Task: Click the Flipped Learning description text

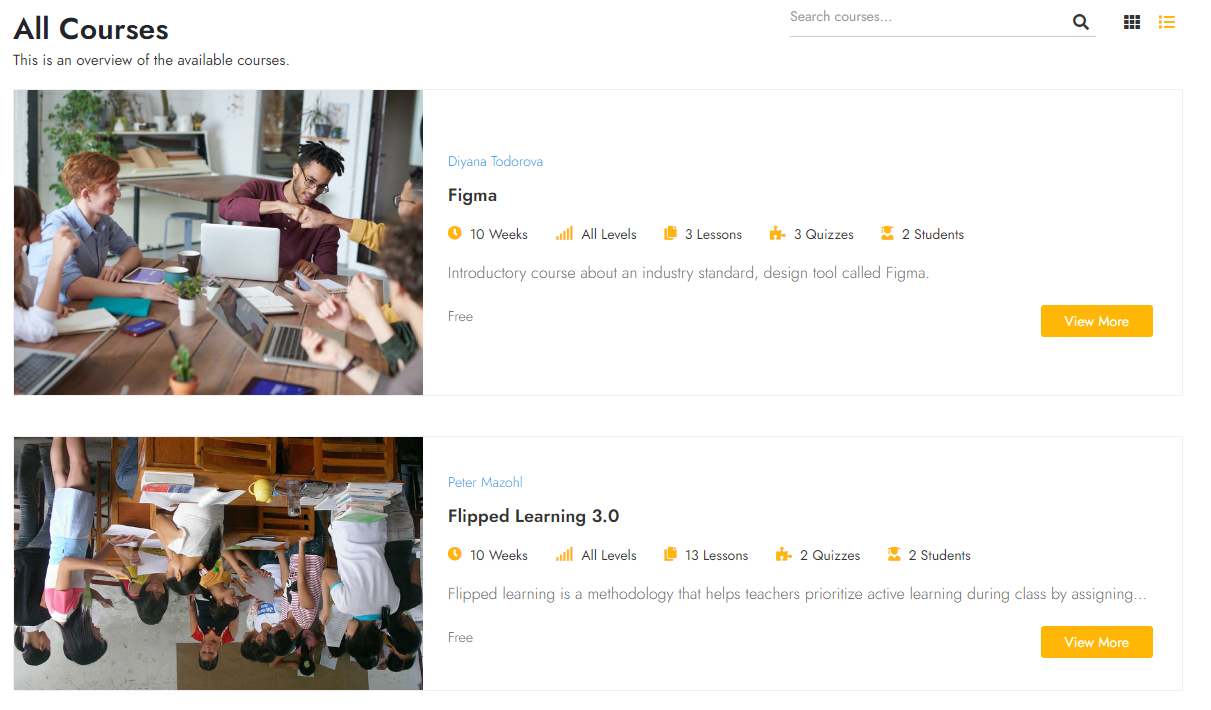Action: click(797, 593)
